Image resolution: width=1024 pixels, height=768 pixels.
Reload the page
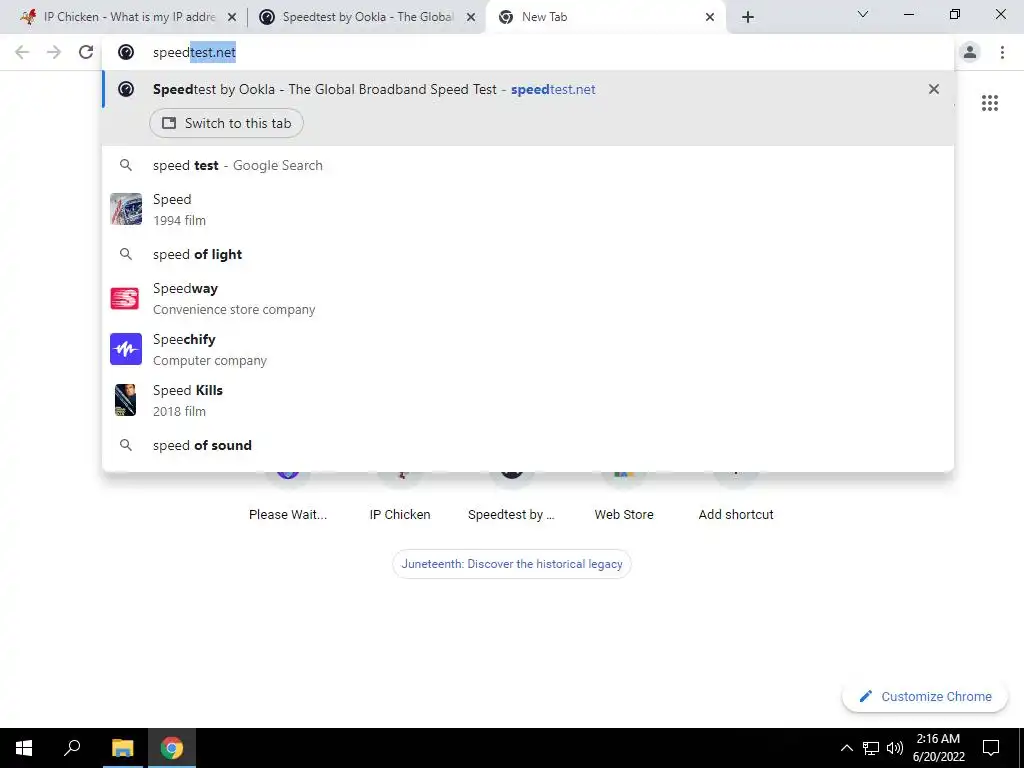tap(86, 52)
